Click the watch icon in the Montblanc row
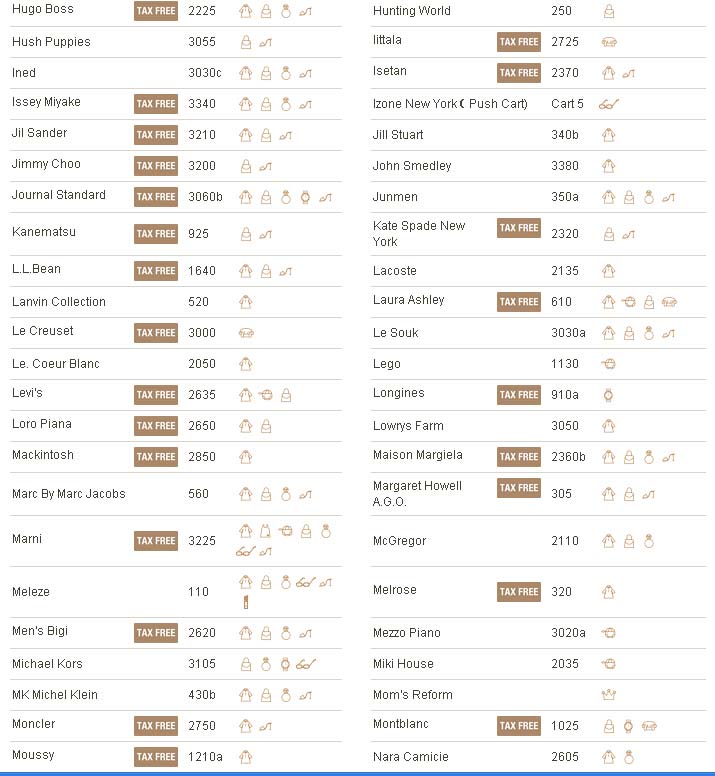This screenshot has height=776, width=715. [x=628, y=726]
